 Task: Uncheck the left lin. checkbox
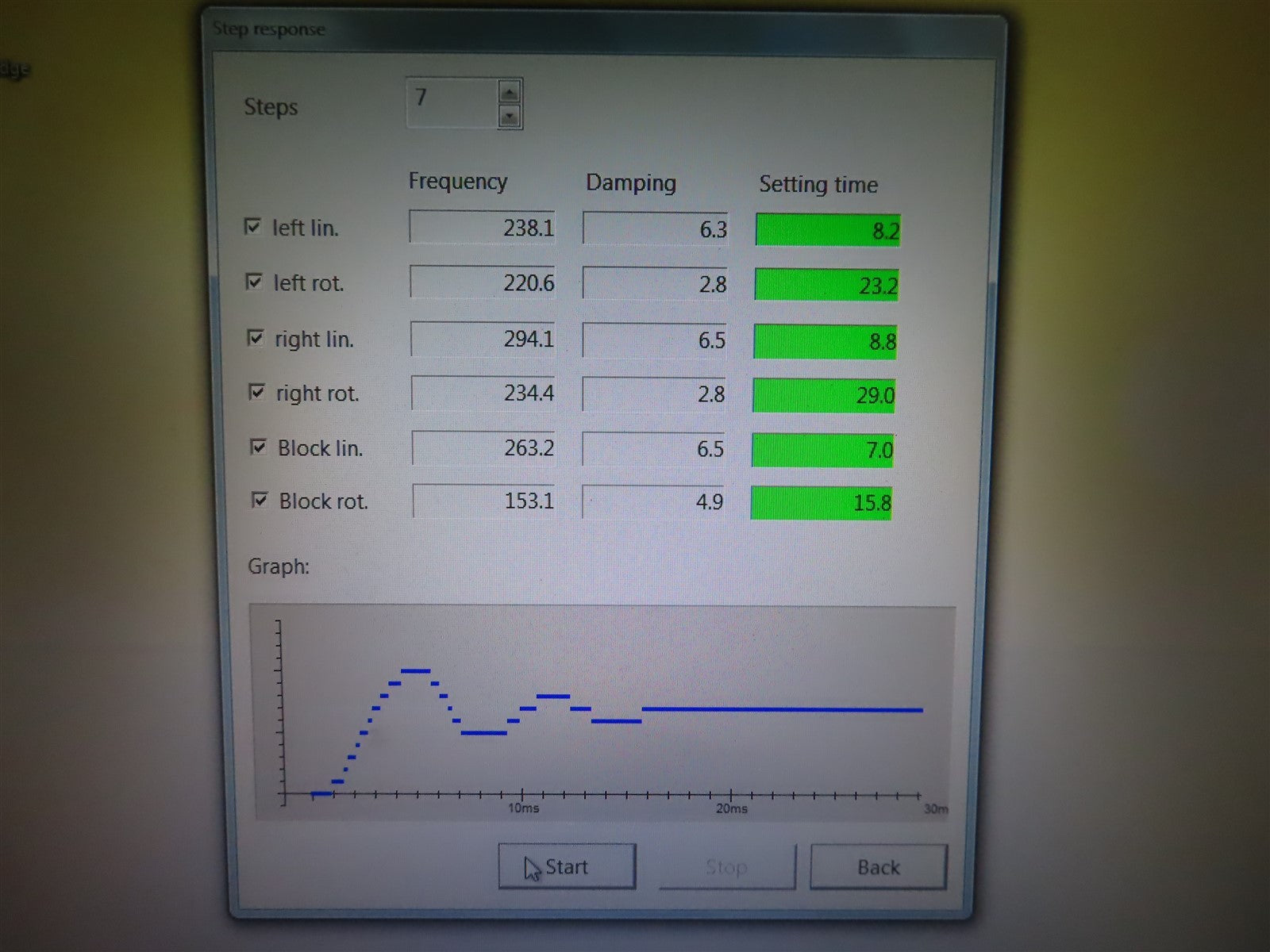pyautogui.click(x=252, y=227)
